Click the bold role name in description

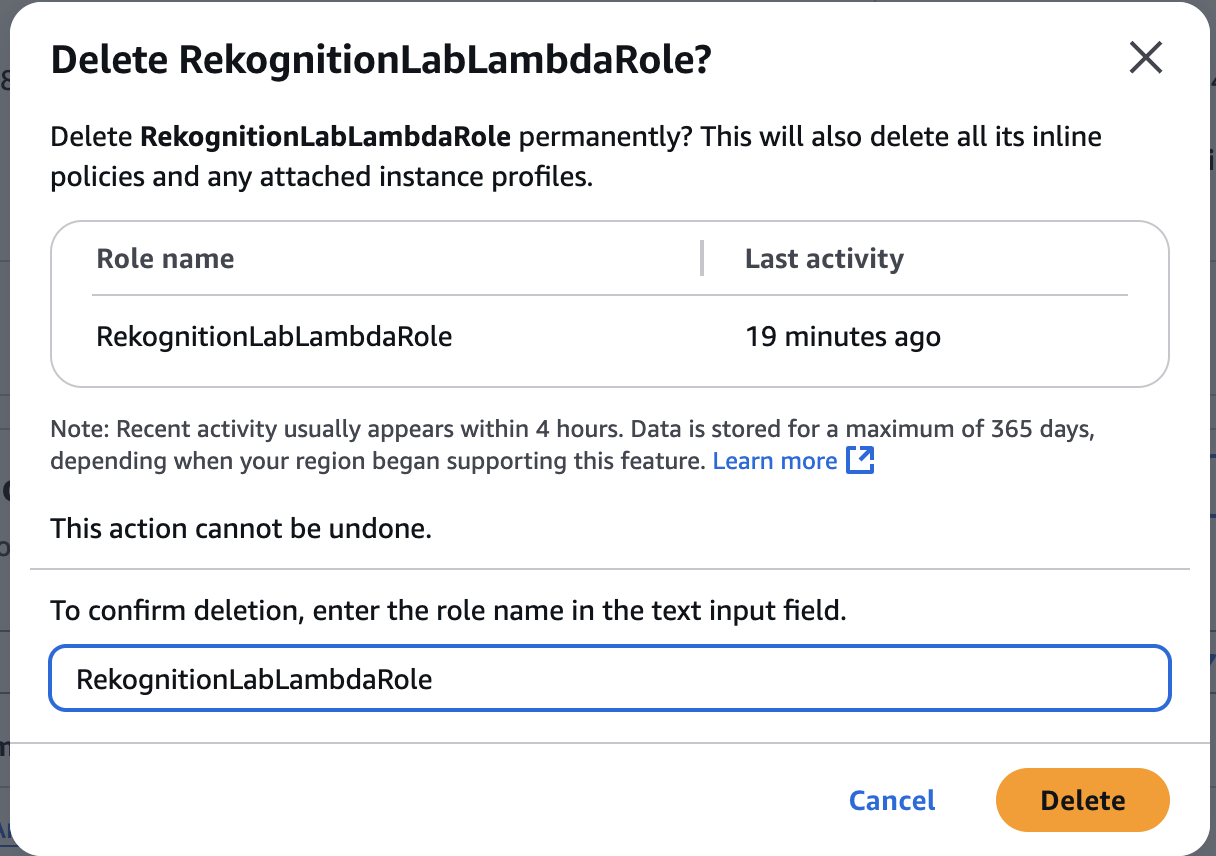pos(326,136)
